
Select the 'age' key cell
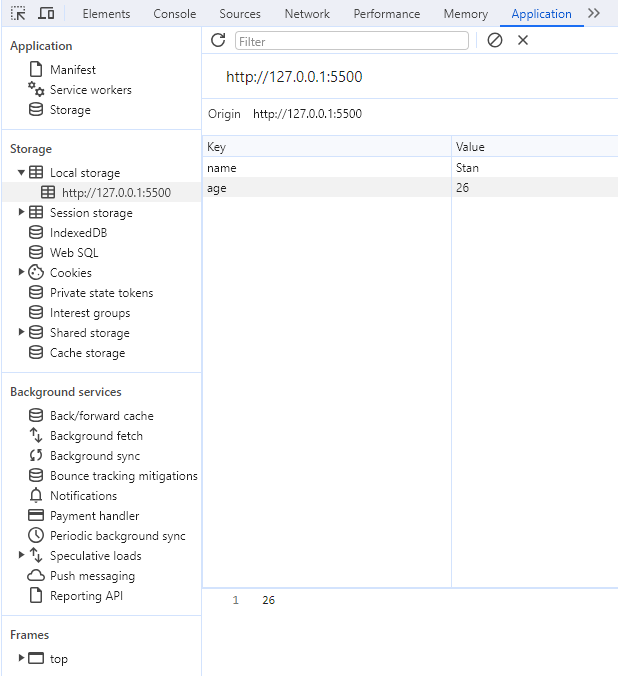click(x=326, y=188)
